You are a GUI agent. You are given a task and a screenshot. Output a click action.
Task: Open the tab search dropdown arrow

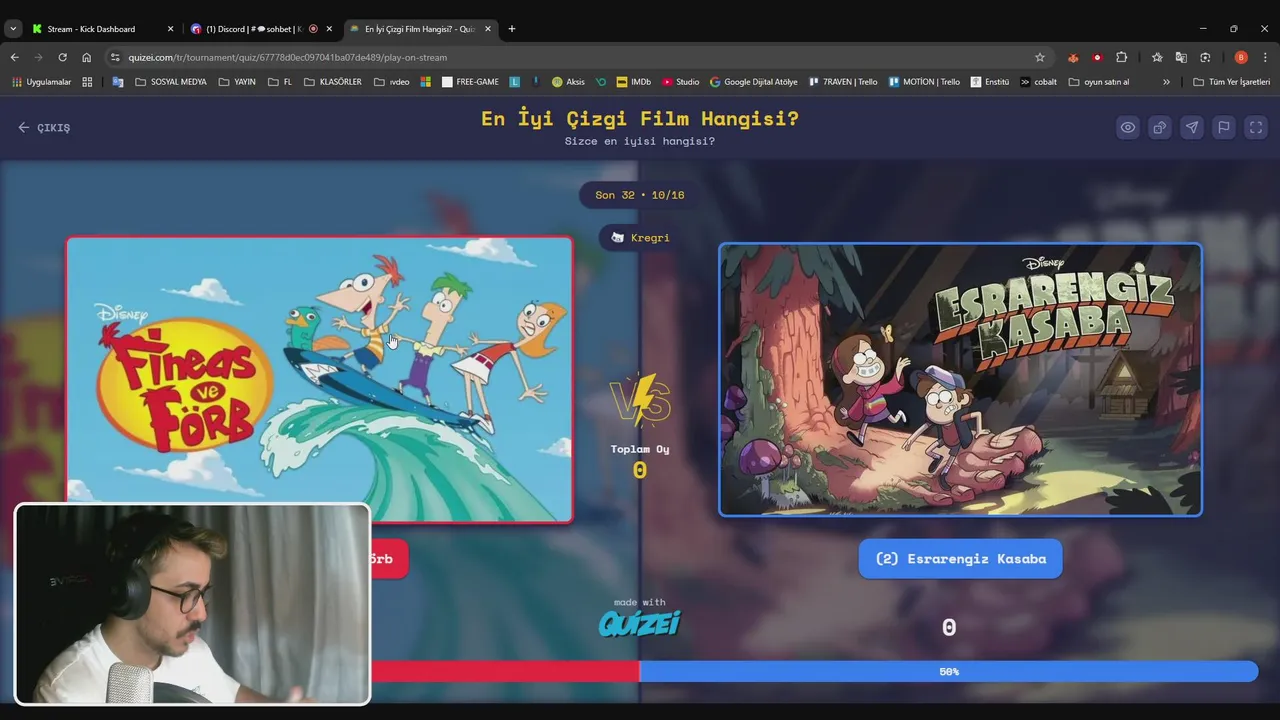12,29
